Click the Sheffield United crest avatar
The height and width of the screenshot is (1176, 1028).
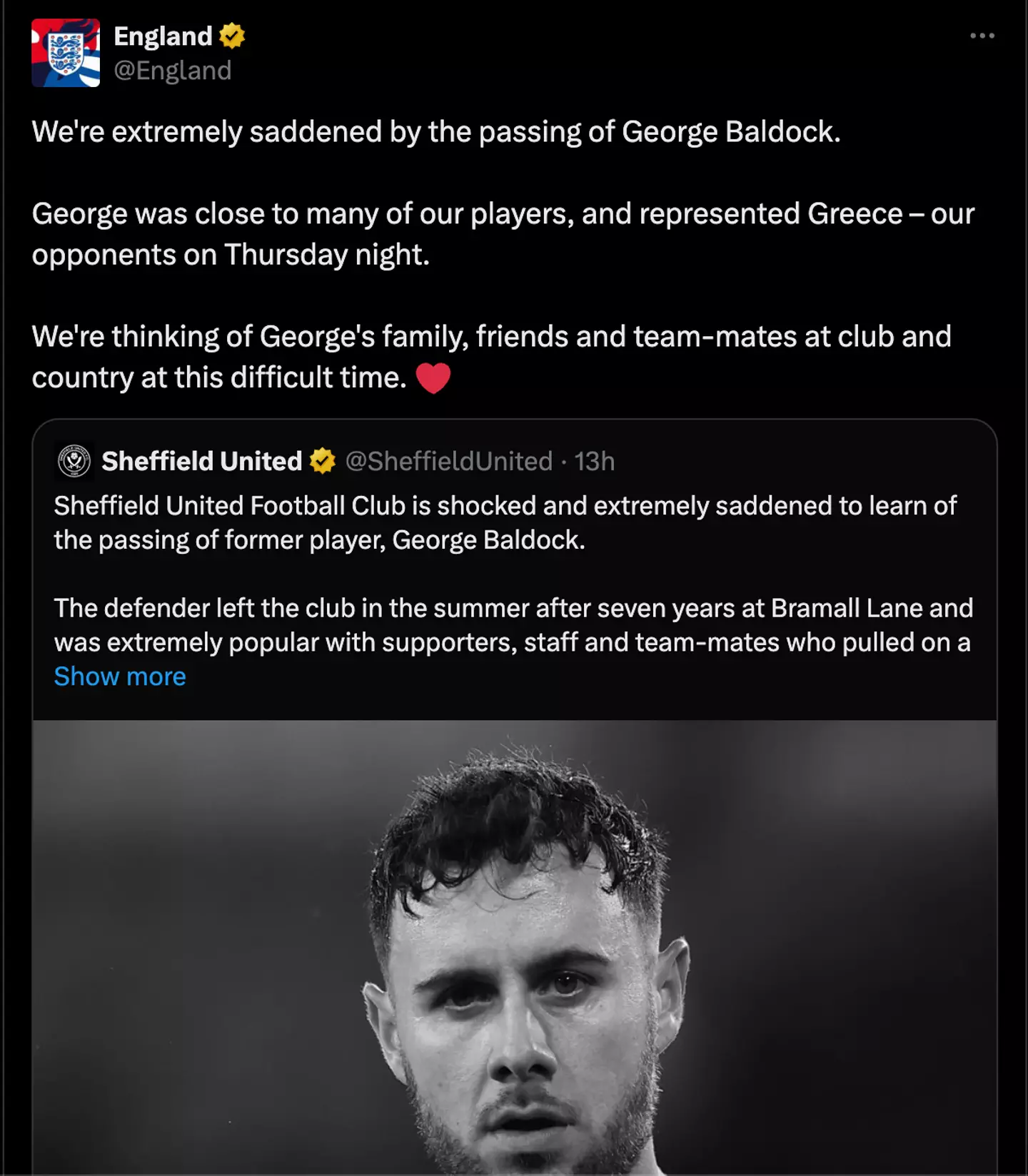point(74,461)
